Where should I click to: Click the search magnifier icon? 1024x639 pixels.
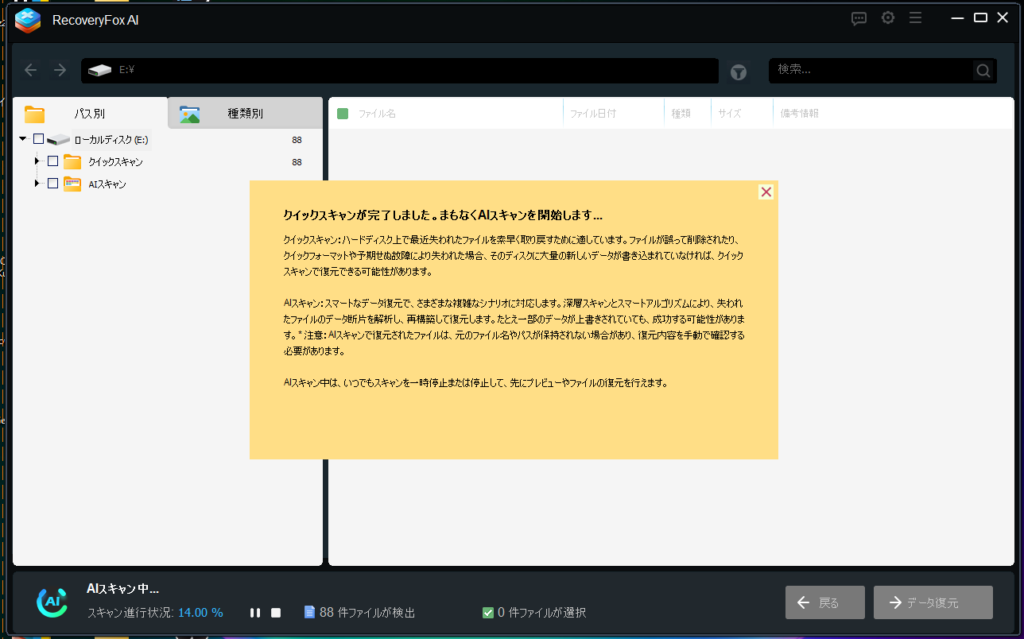(984, 71)
